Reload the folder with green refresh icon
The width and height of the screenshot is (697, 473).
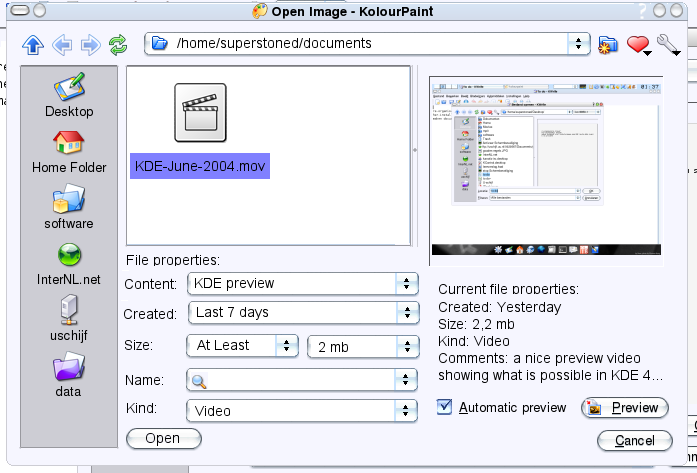[118, 45]
